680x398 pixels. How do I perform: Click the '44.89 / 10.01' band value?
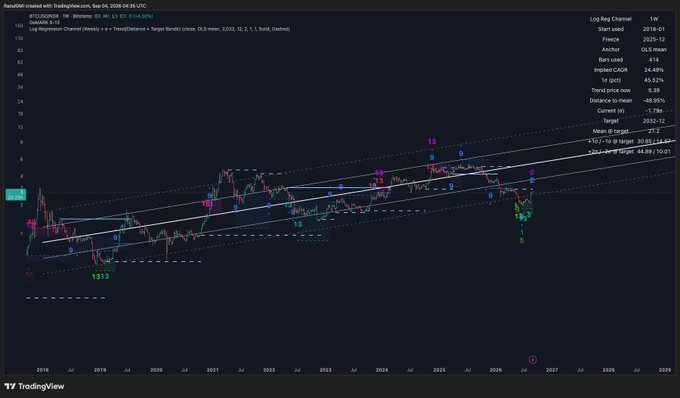coord(654,151)
